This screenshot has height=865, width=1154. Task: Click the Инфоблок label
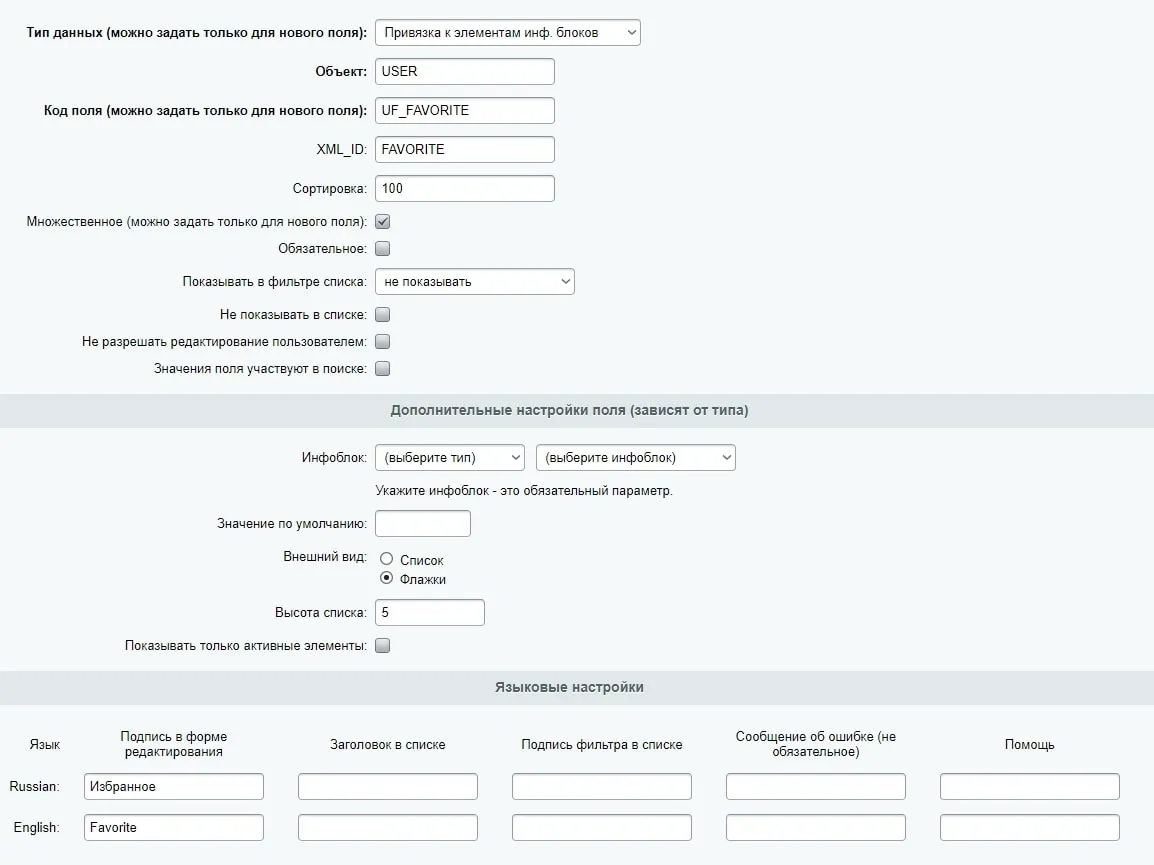[334, 457]
